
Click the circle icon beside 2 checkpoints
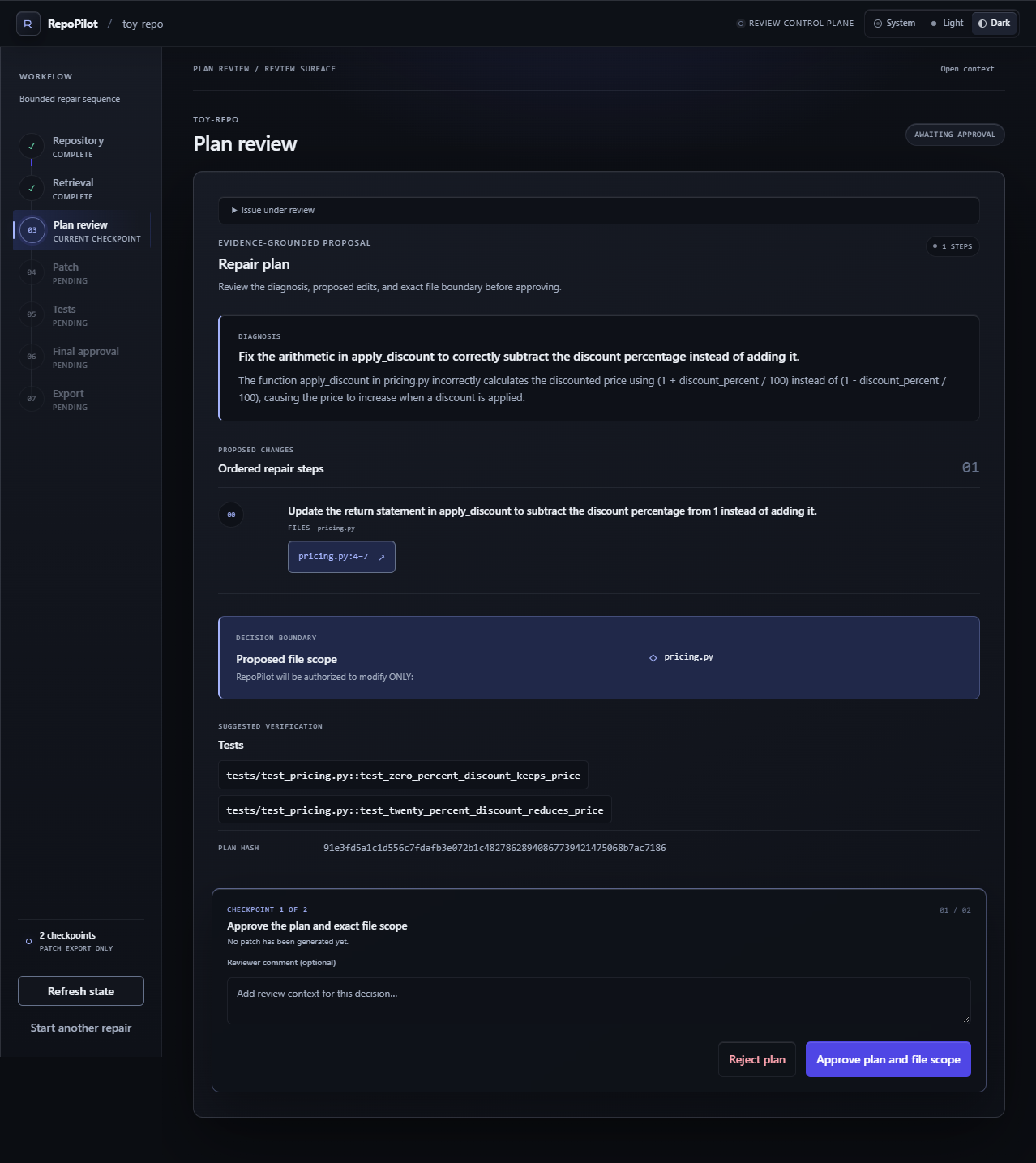pyautogui.click(x=29, y=941)
